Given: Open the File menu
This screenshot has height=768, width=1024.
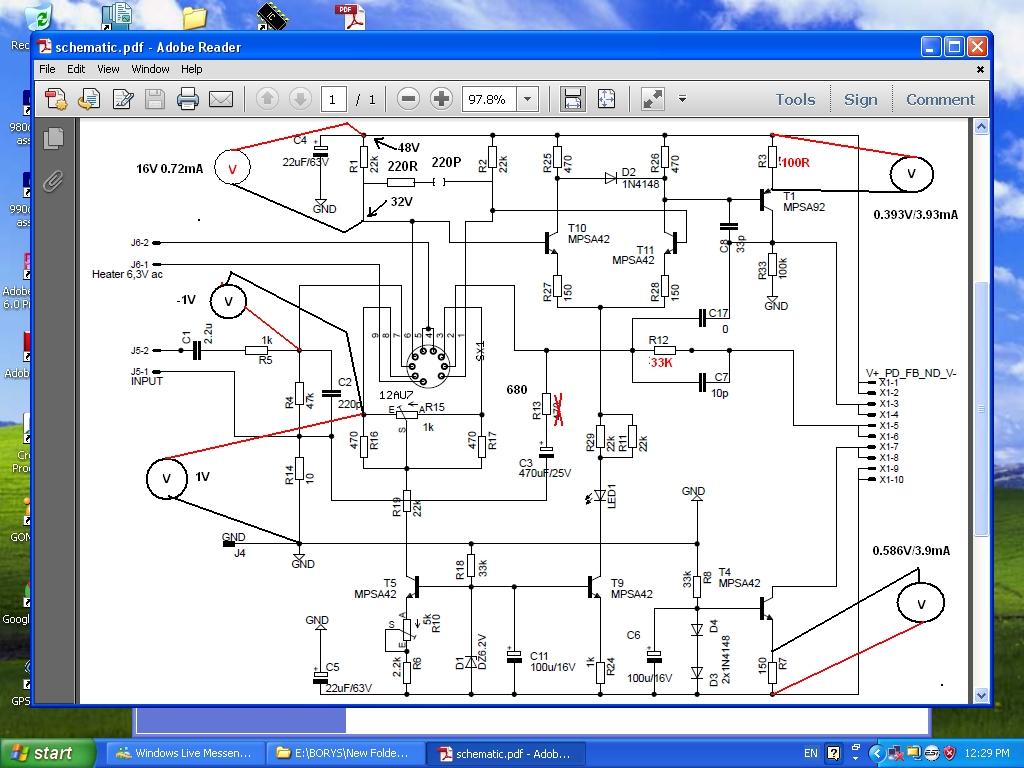Looking at the screenshot, I should [47, 69].
